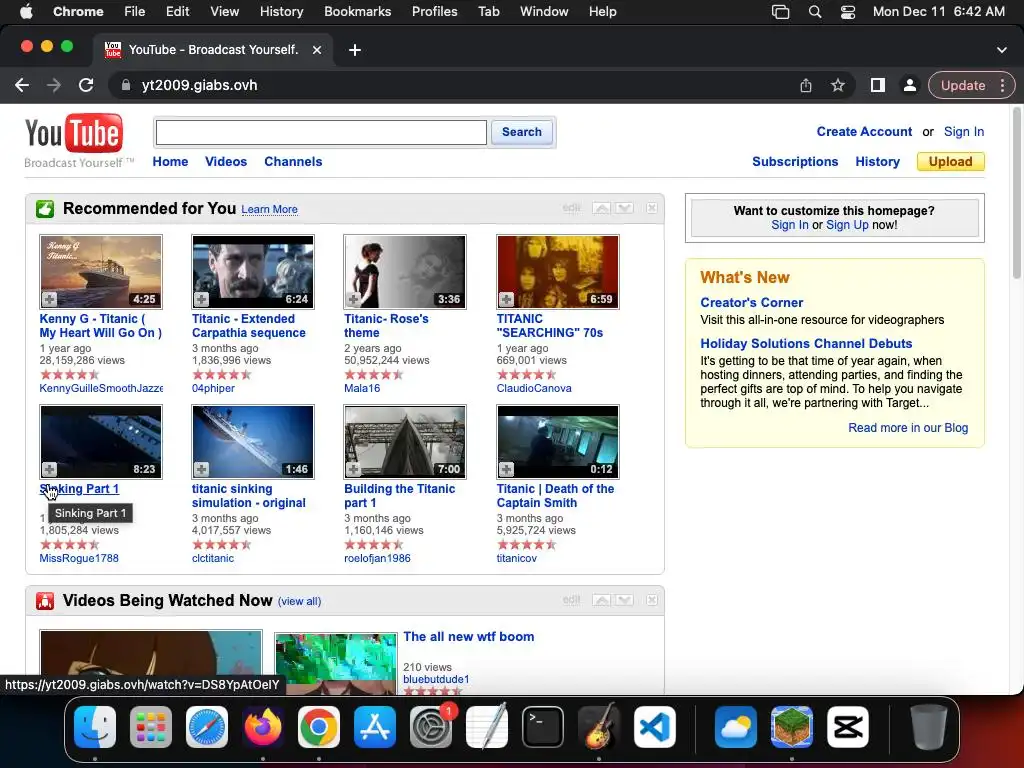Viewport: 1024px width, 768px height.
Task: Click the page vertical scrollbar
Action: click(1017, 194)
